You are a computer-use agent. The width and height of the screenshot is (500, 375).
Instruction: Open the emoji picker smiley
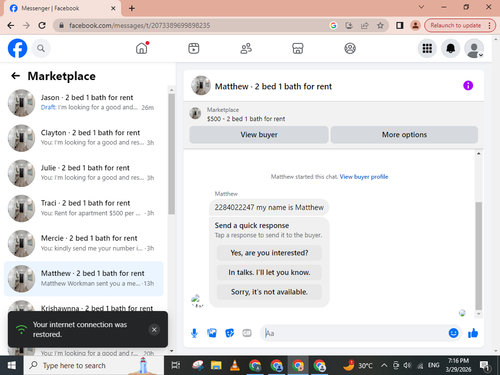[453, 333]
